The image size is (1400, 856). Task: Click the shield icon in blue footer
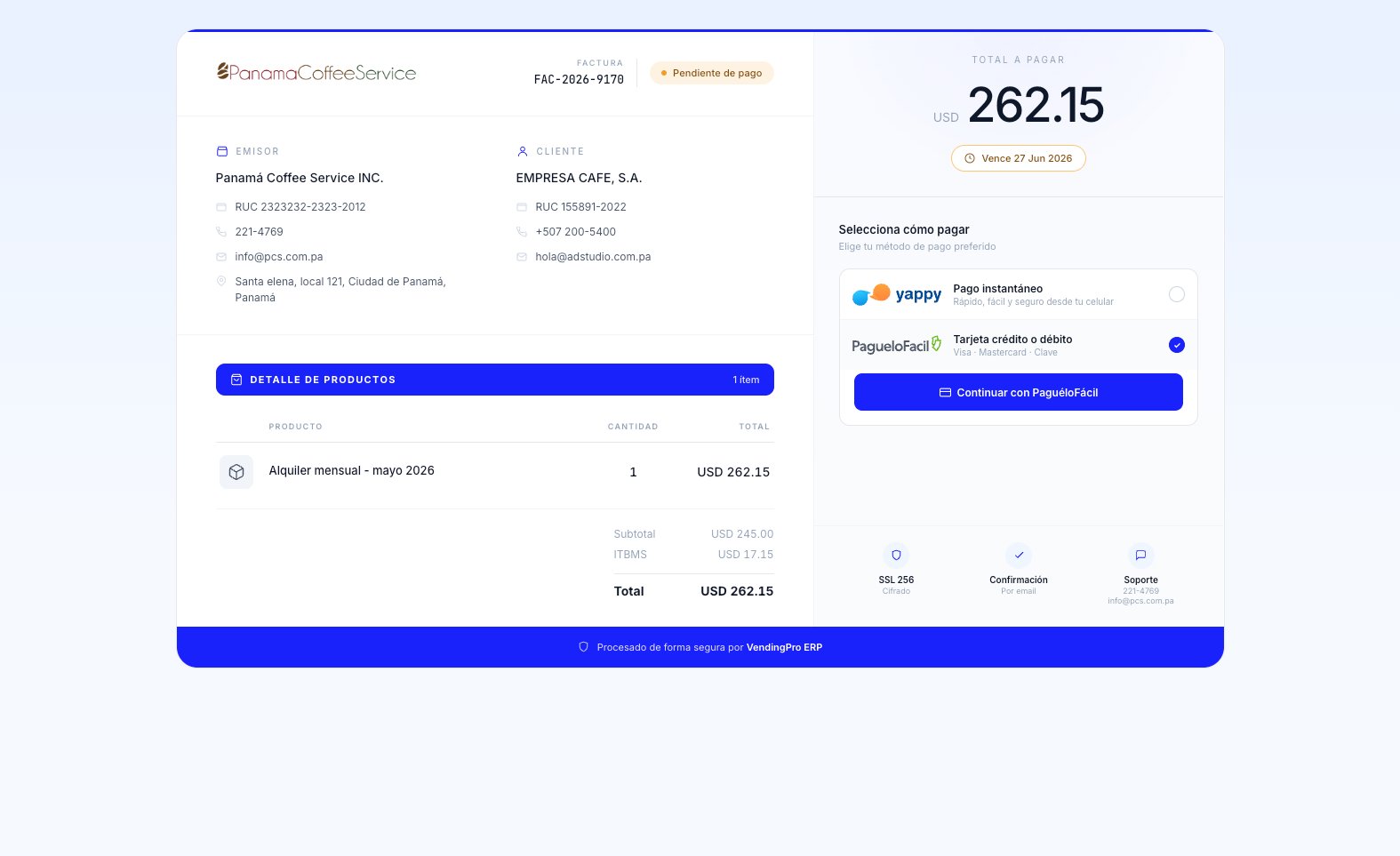tap(584, 647)
